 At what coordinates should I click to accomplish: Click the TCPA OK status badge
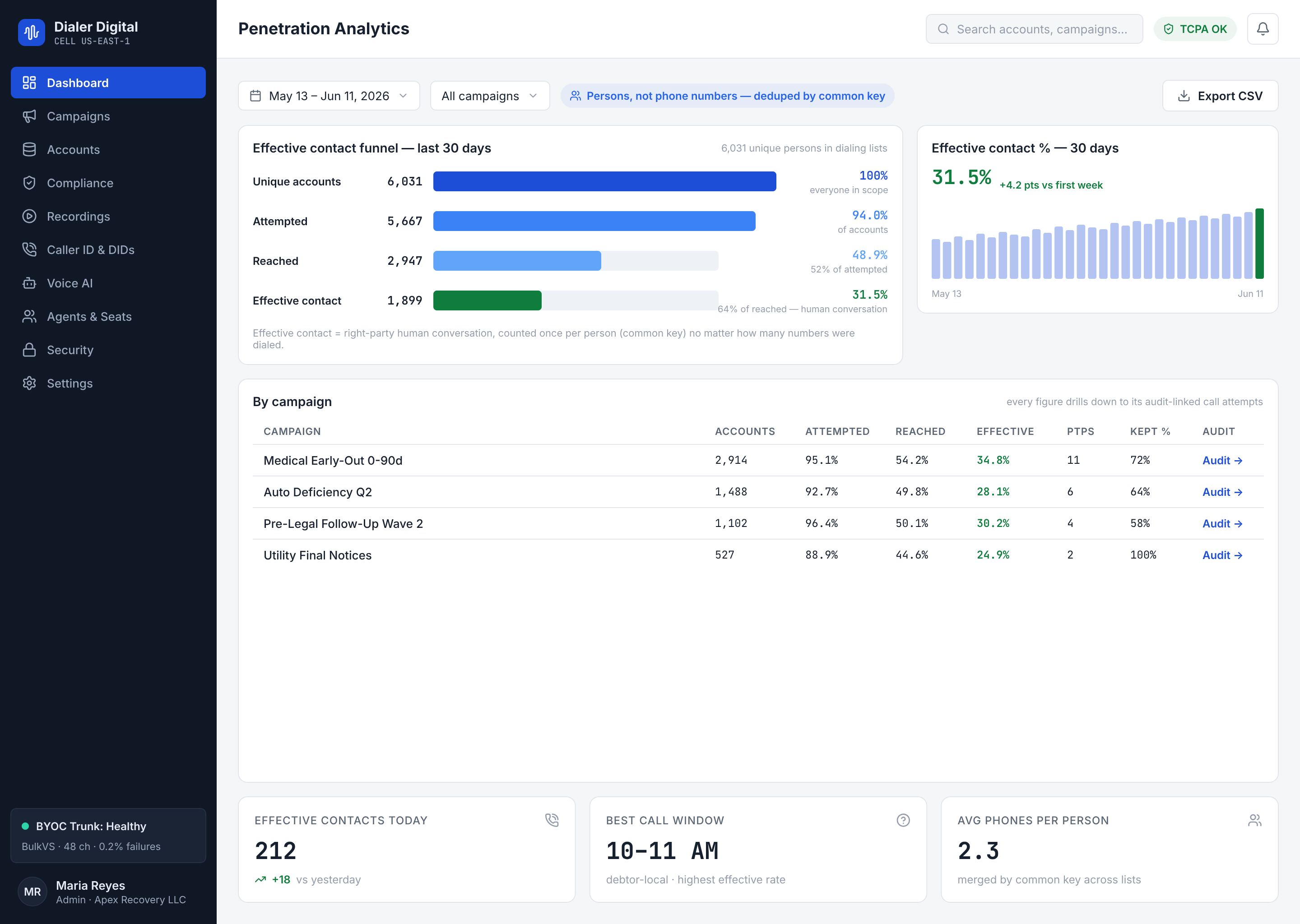coord(1195,29)
